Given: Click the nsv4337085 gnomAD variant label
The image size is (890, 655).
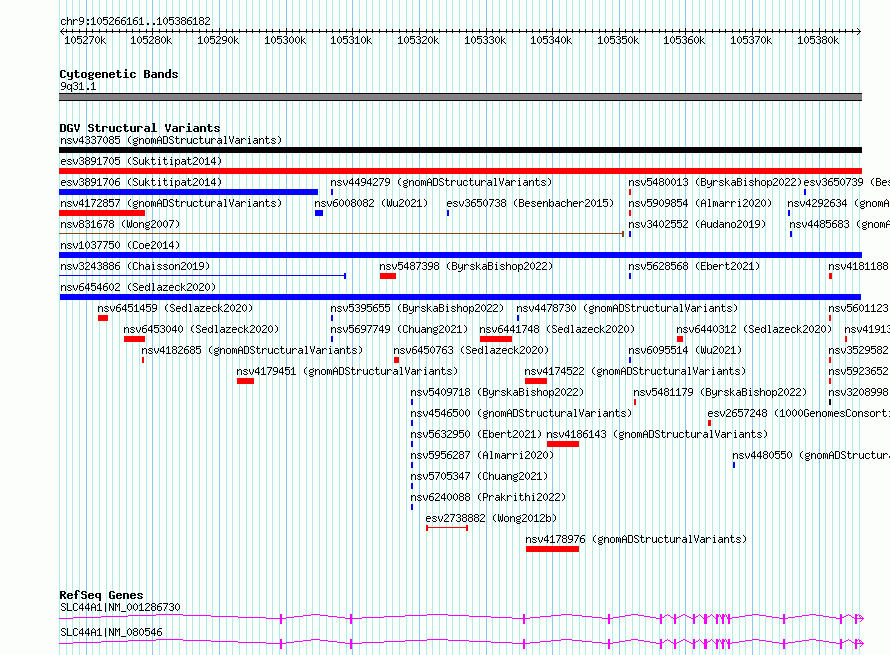Looking at the screenshot, I should [x=171, y=140].
